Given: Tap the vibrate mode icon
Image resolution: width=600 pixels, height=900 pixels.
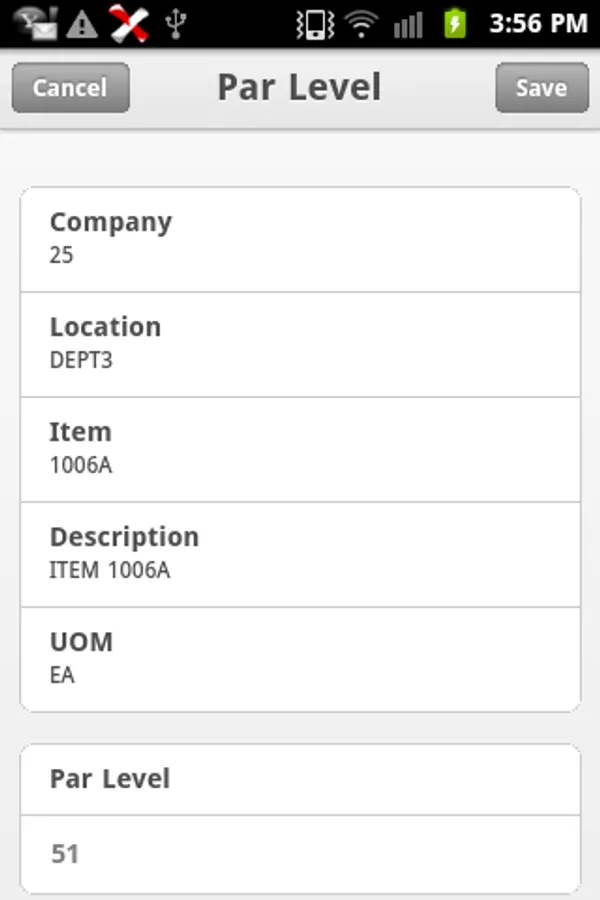Looking at the screenshot, I should tap(315, 24).
